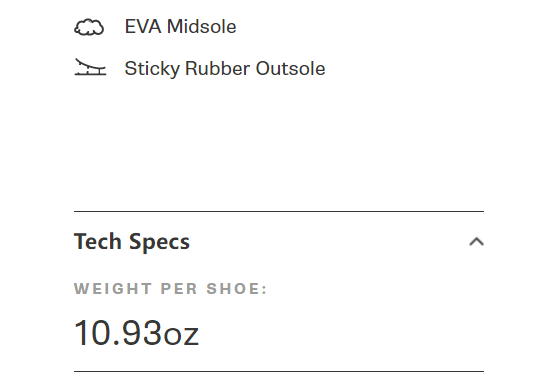Click the WEIGHT PER SHOE label
Screen dimensions: 537x385
171,288
